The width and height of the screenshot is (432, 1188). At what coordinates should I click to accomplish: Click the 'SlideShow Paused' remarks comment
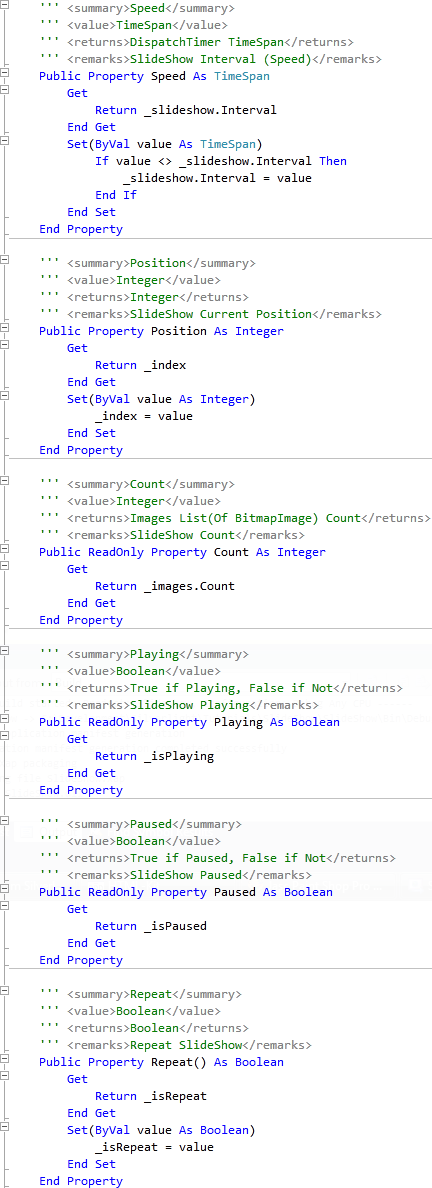[x=186, y=874]
